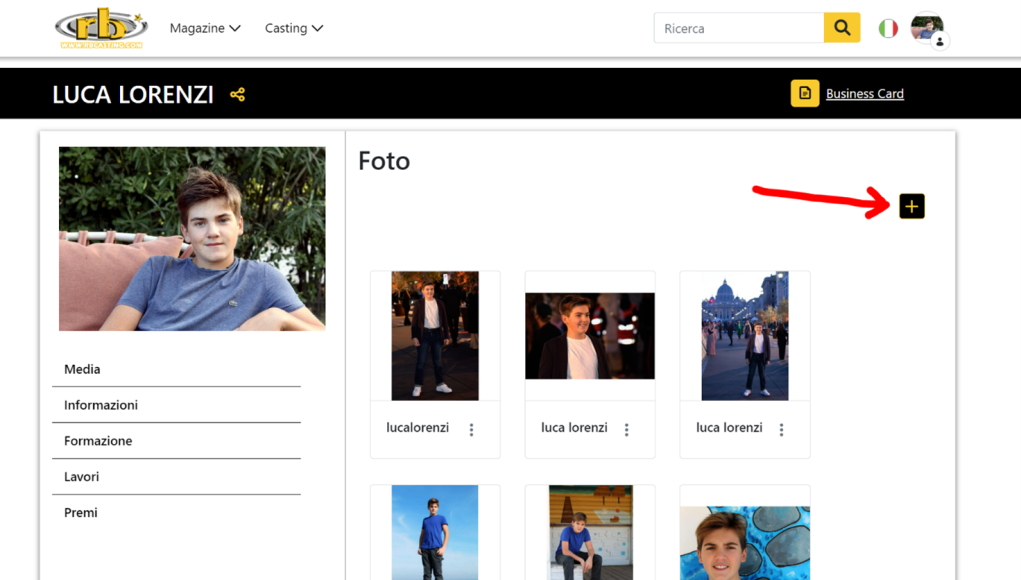
Task: Click the Italian flag language icon
Action: [888, 29]
